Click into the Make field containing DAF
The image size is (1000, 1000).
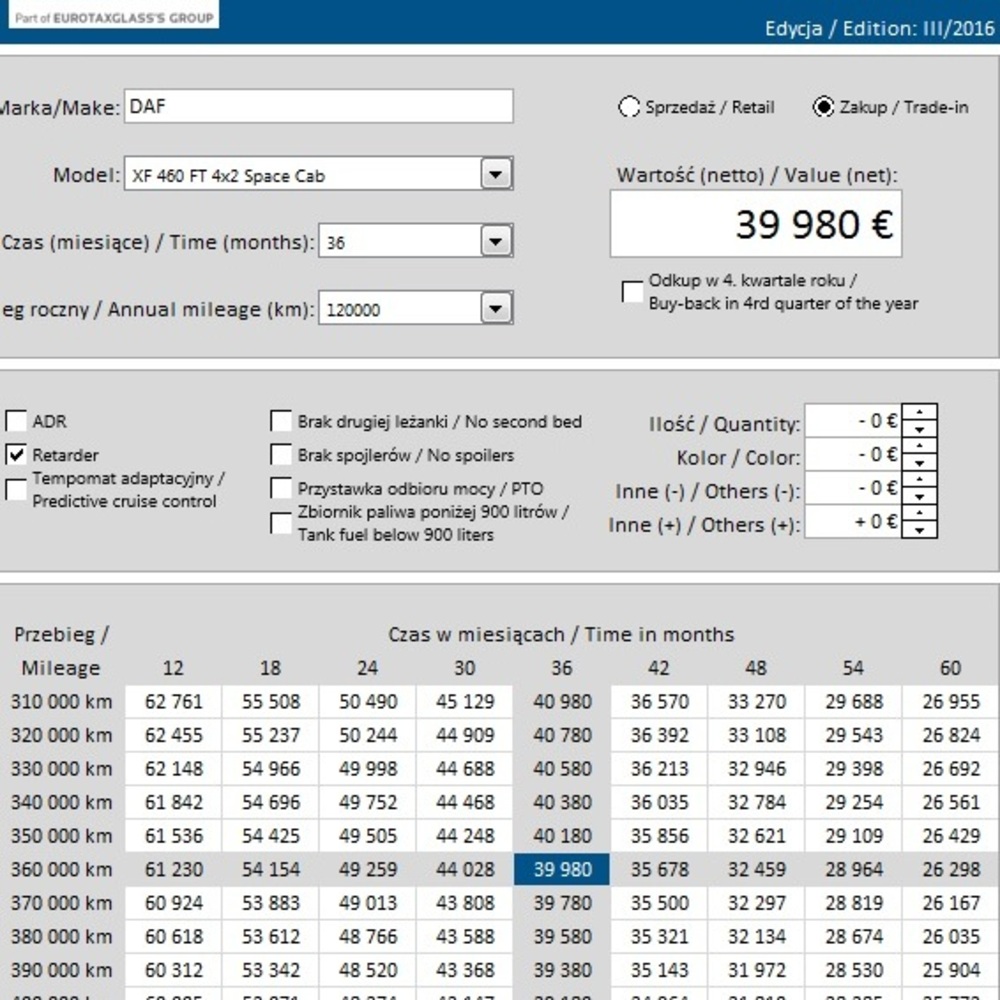click(318, 106)
